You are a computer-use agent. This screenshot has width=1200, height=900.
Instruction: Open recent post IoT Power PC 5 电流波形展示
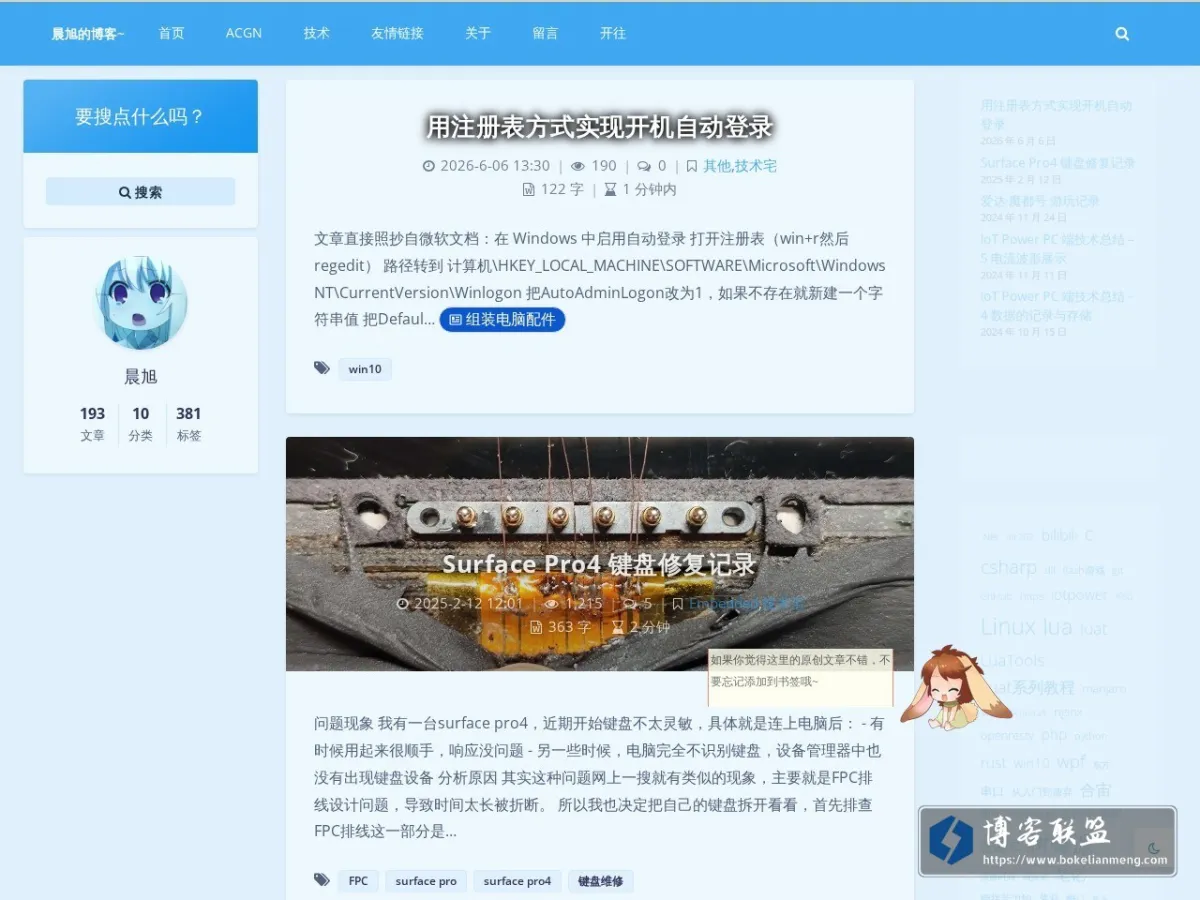(1057, 248)
